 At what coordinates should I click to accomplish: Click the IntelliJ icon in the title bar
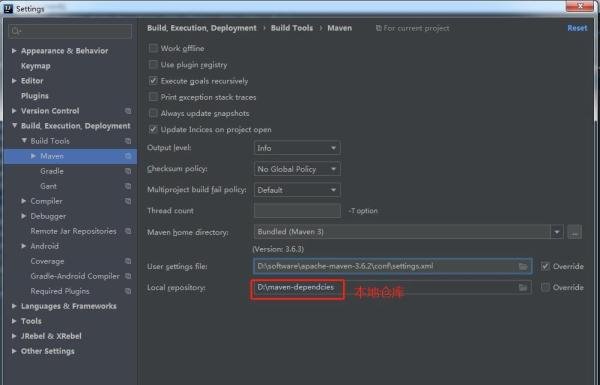8,8
